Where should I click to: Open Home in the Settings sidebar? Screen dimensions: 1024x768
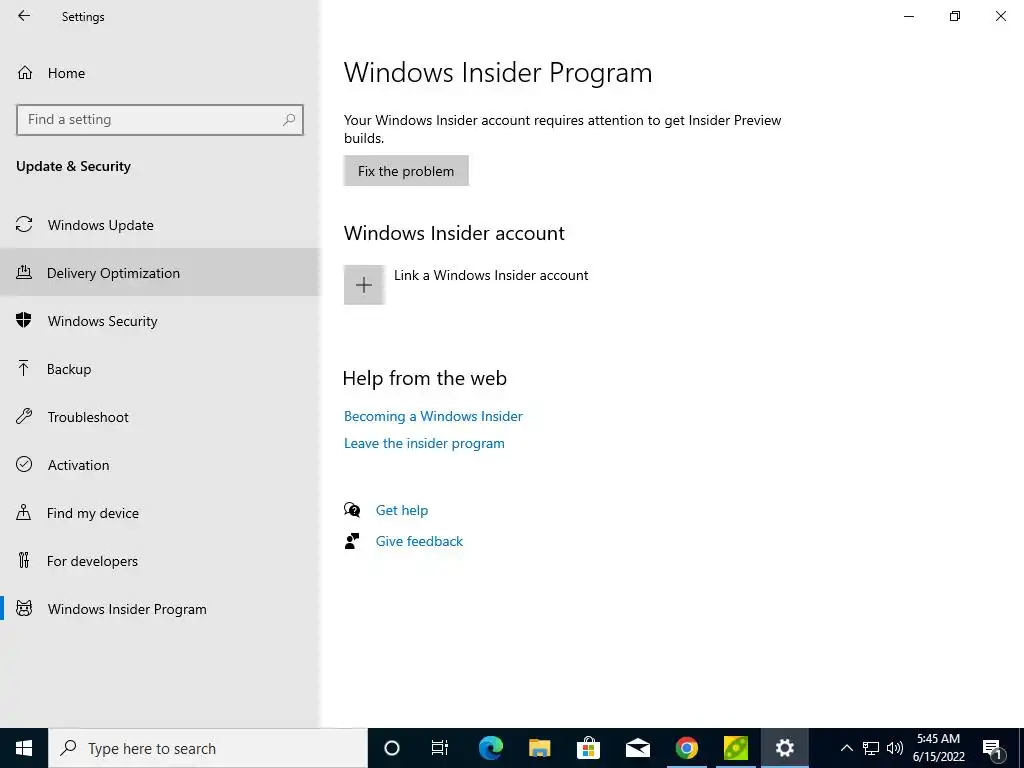click(x=160, y=73)
